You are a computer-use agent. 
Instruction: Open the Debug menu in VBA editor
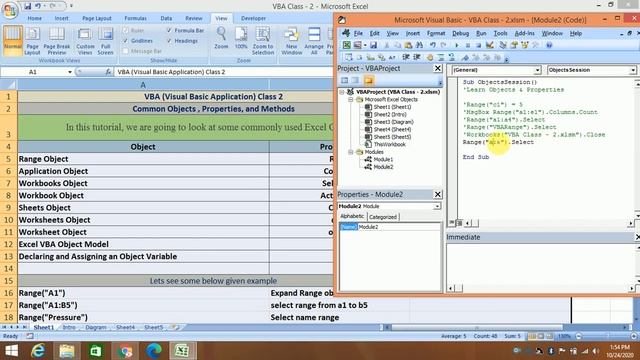[x=460, y=33]
